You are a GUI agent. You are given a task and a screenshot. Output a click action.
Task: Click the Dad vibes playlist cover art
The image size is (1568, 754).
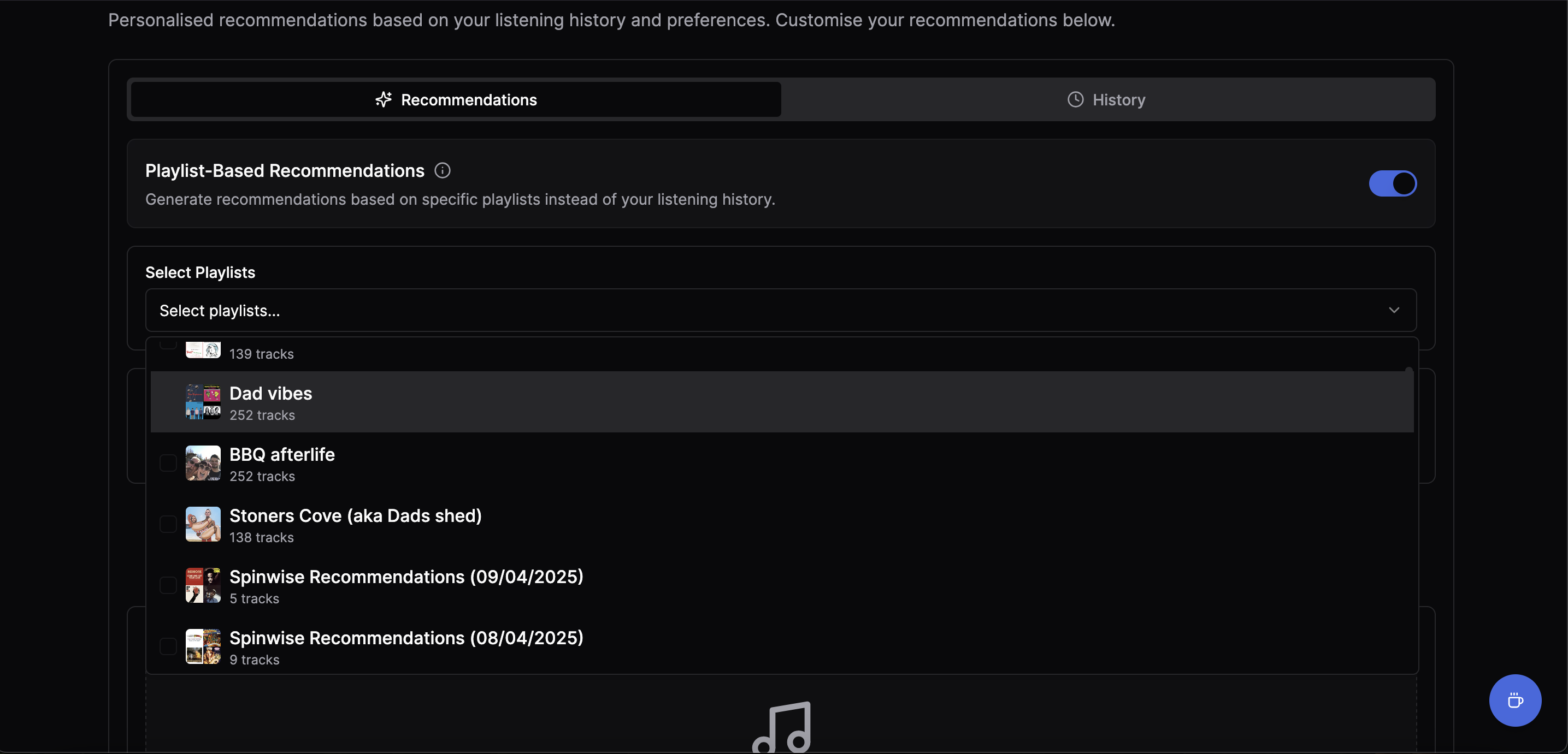203,402
